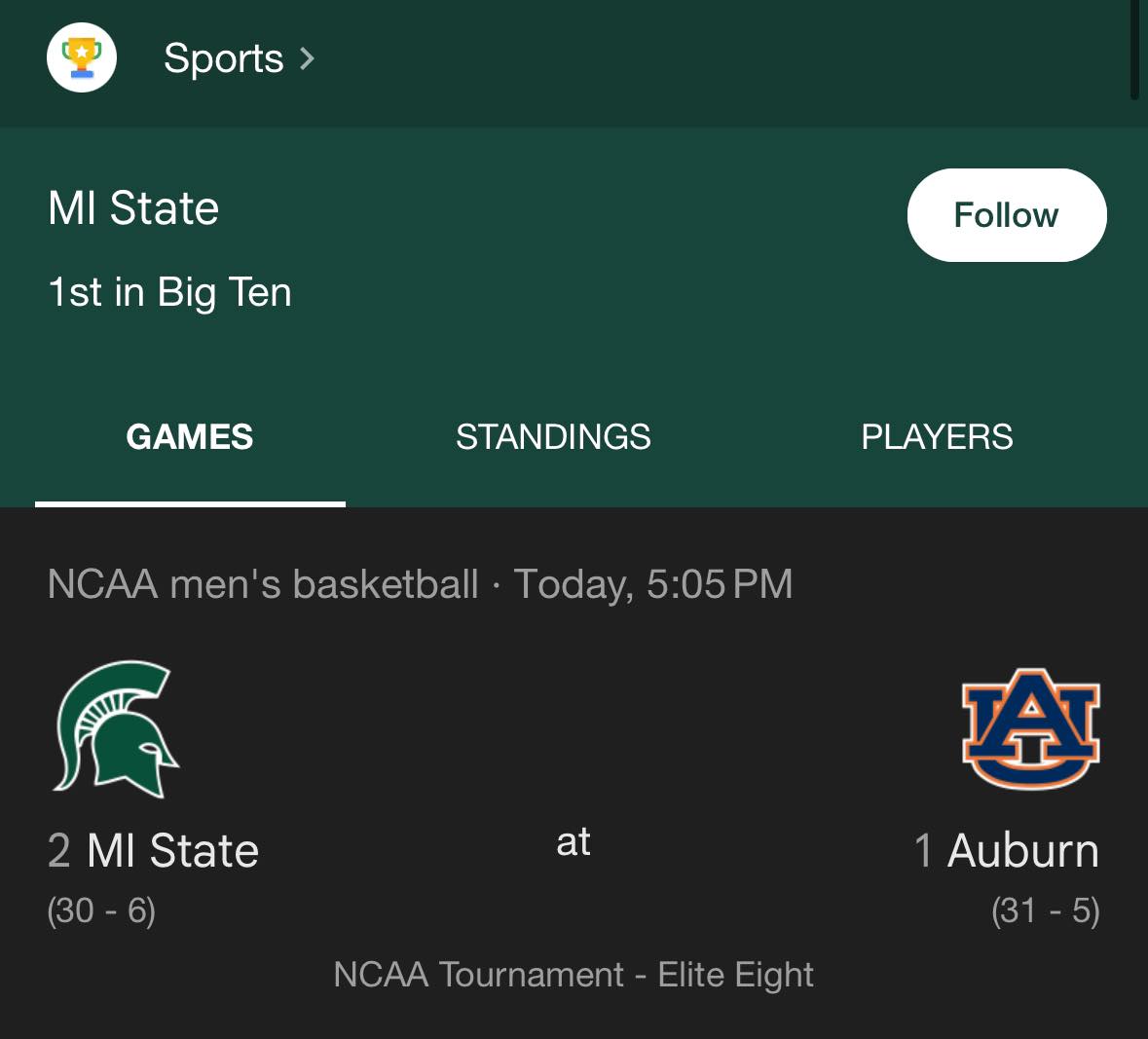Screen dimensions: 1148x1039
Task: Click the MI State header title
Action: pyautogui.click(x=133, y=208)
